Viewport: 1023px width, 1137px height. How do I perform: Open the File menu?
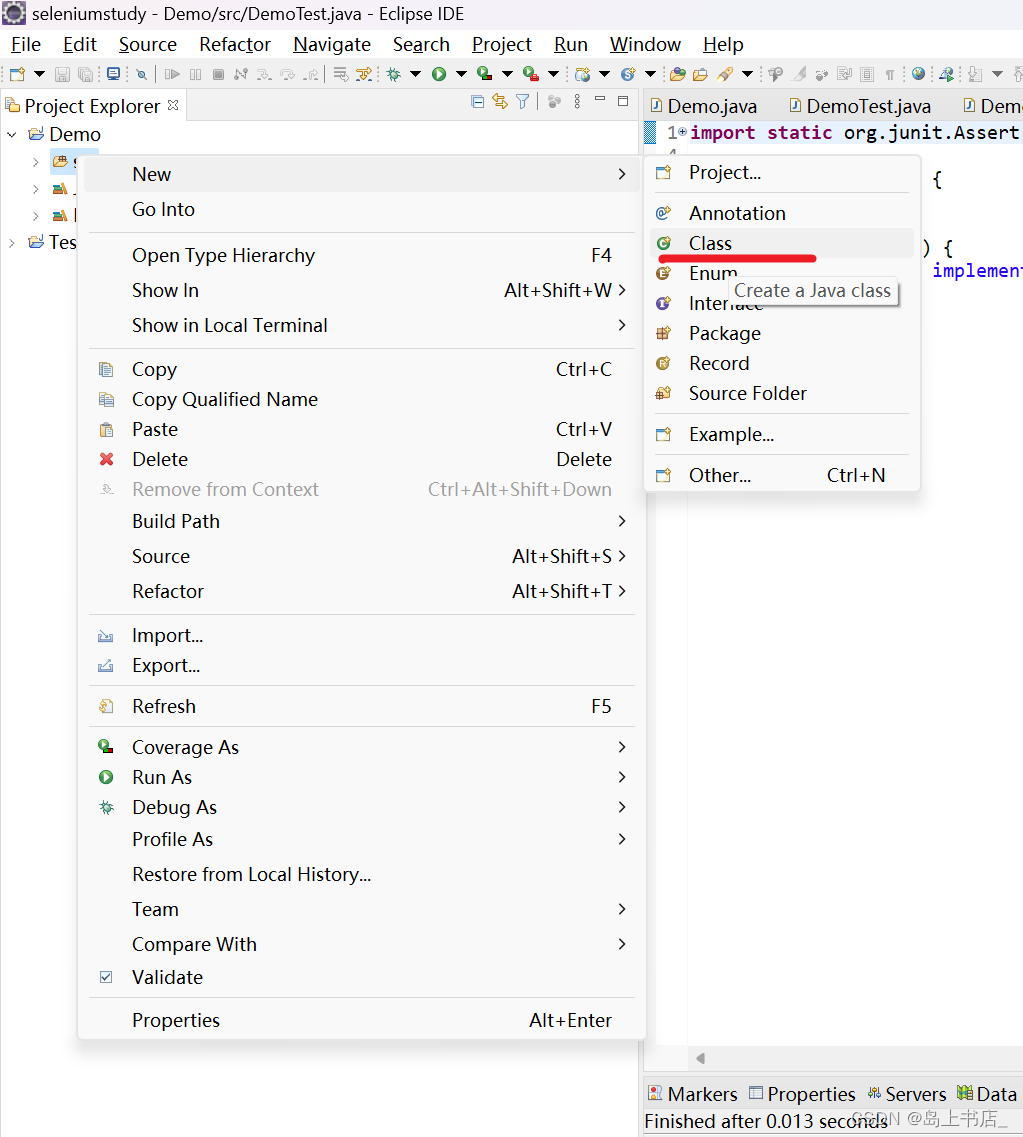click(26, 44)
